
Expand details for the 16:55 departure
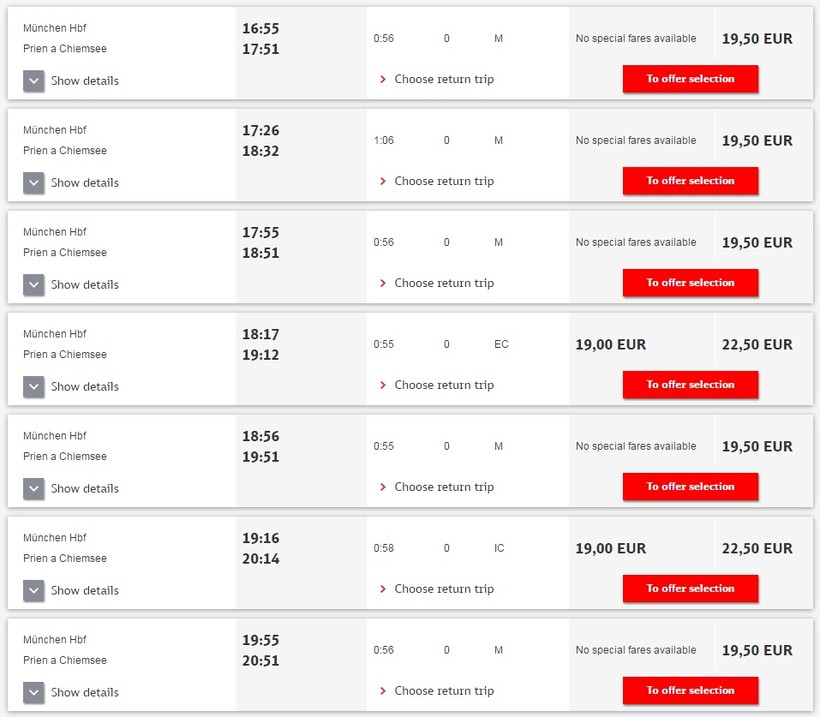(34, 81)
